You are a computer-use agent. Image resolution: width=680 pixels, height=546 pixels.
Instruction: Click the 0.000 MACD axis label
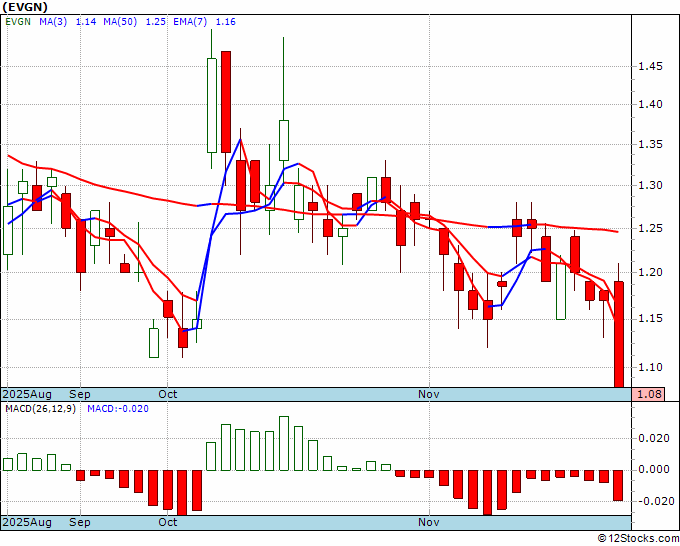tap(654, 470)
